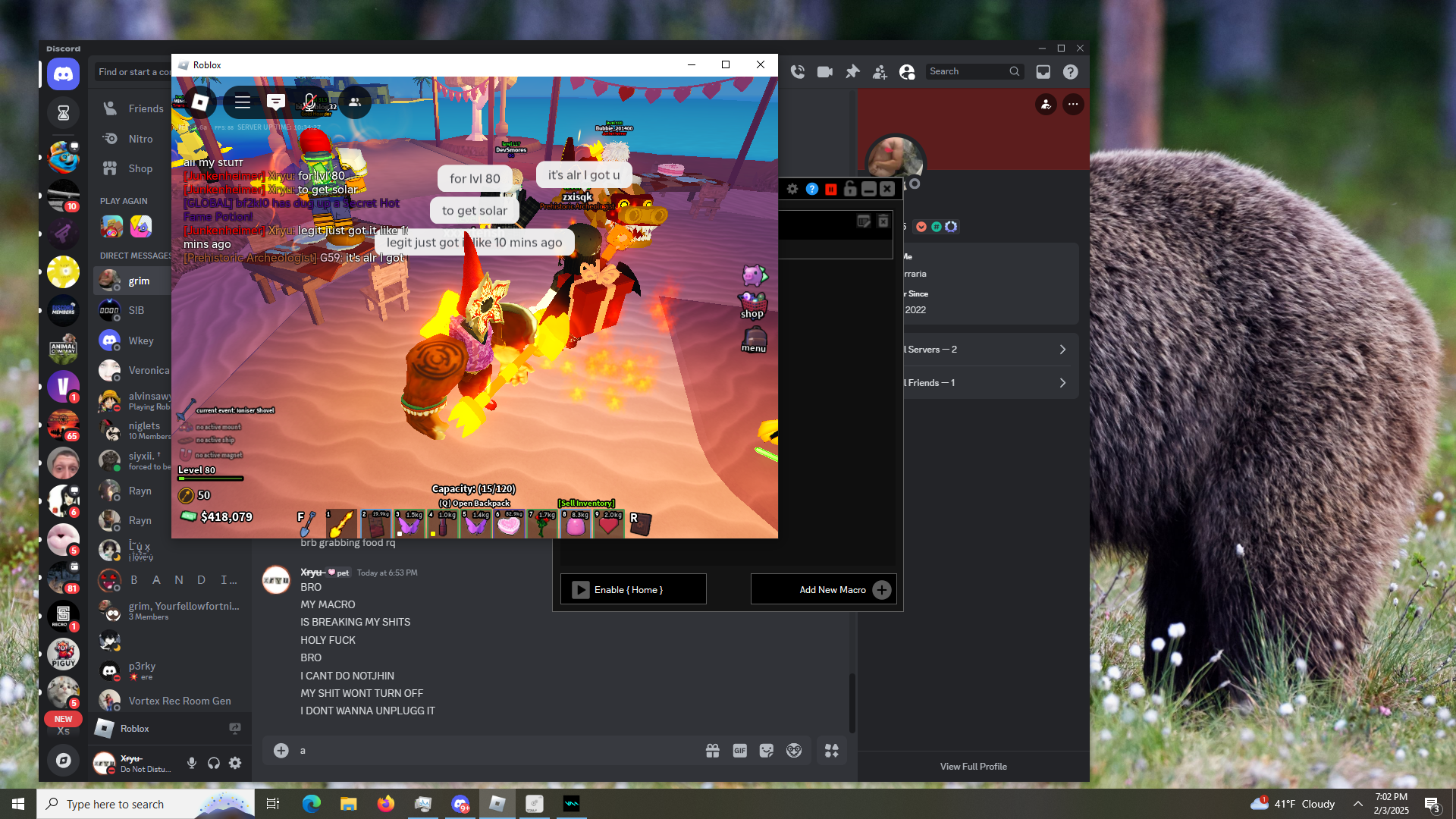Open the Roblox hamburger menu
Viewport: 1456px width, 819px height.
pyautogui.click(x=243, y=102)
